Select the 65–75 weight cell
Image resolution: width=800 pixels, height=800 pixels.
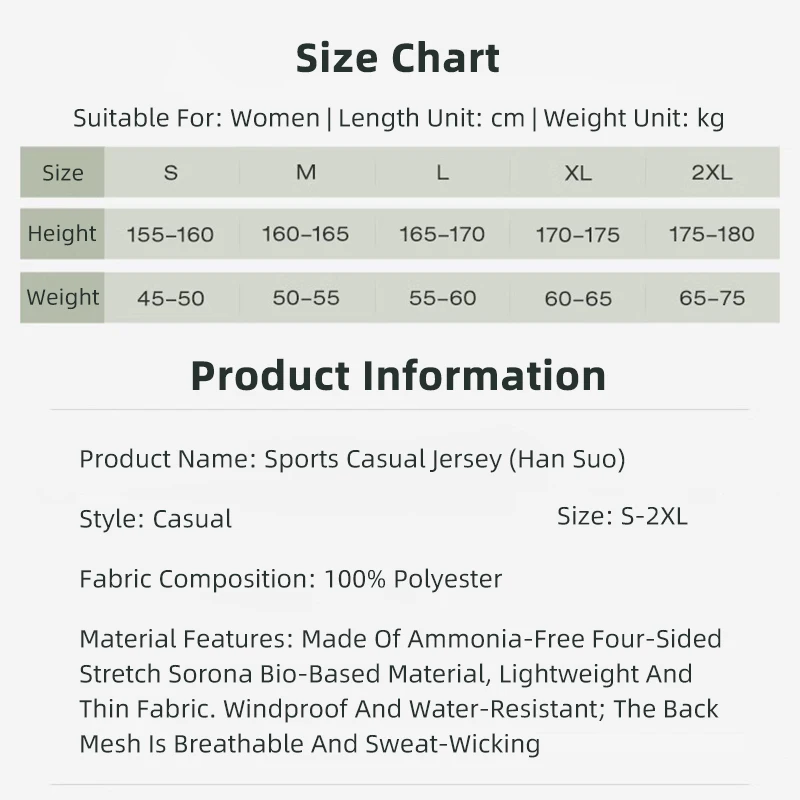click(712, 298)
